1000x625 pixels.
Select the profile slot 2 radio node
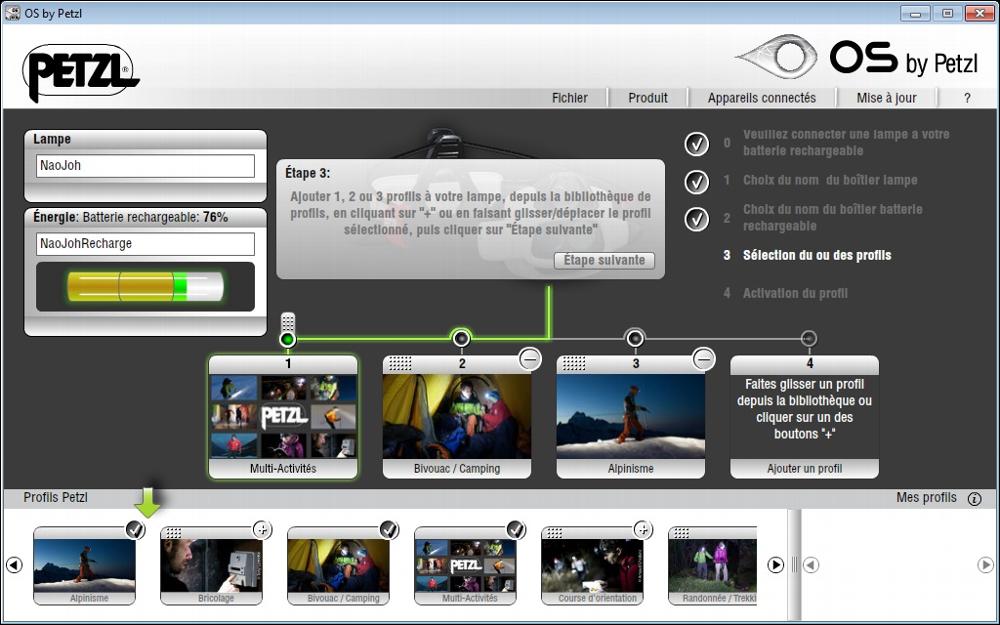click(x=461, y=339)
